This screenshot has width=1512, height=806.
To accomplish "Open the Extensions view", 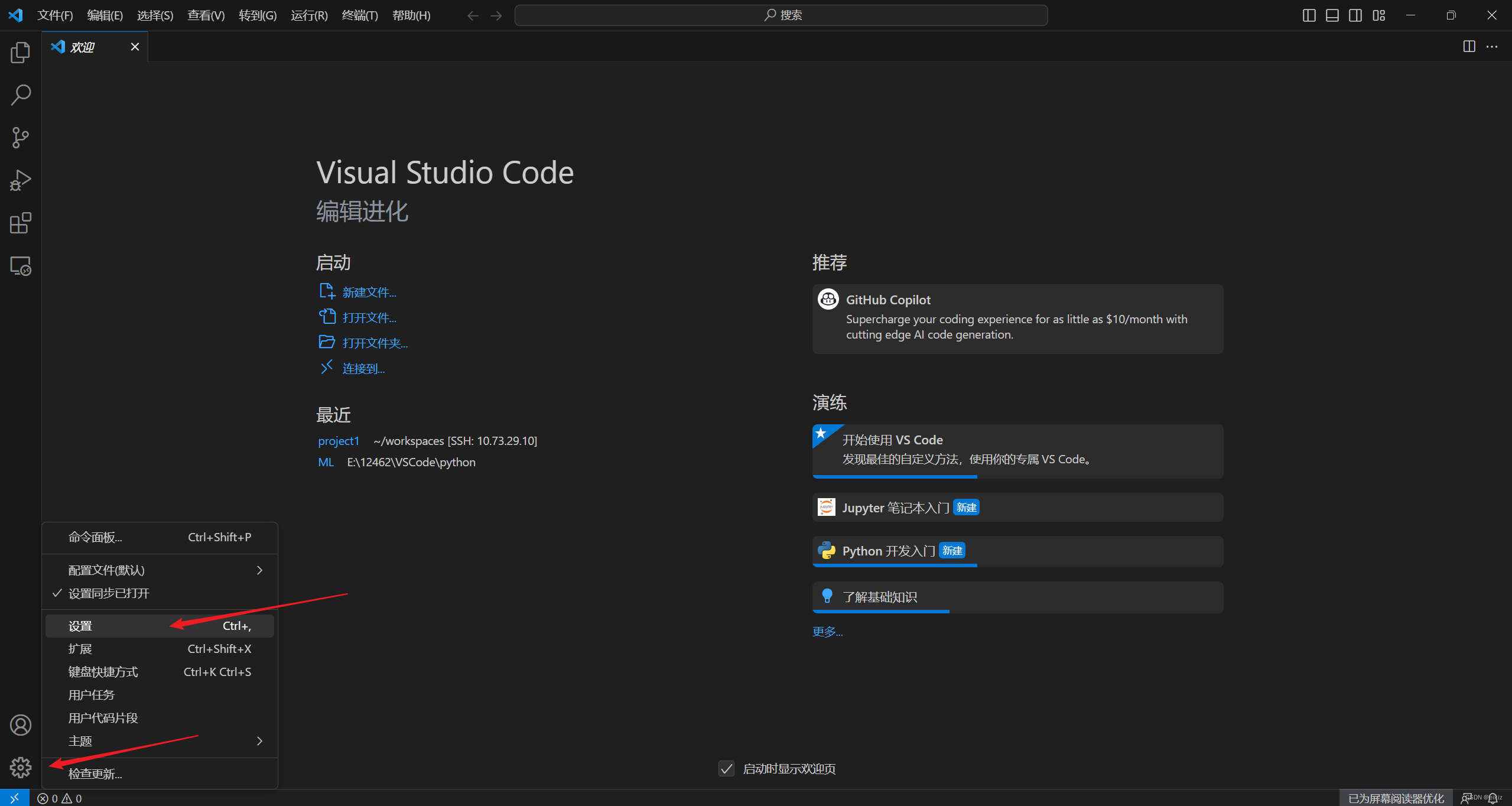I will pyautogui.click(x=20, y=223).
